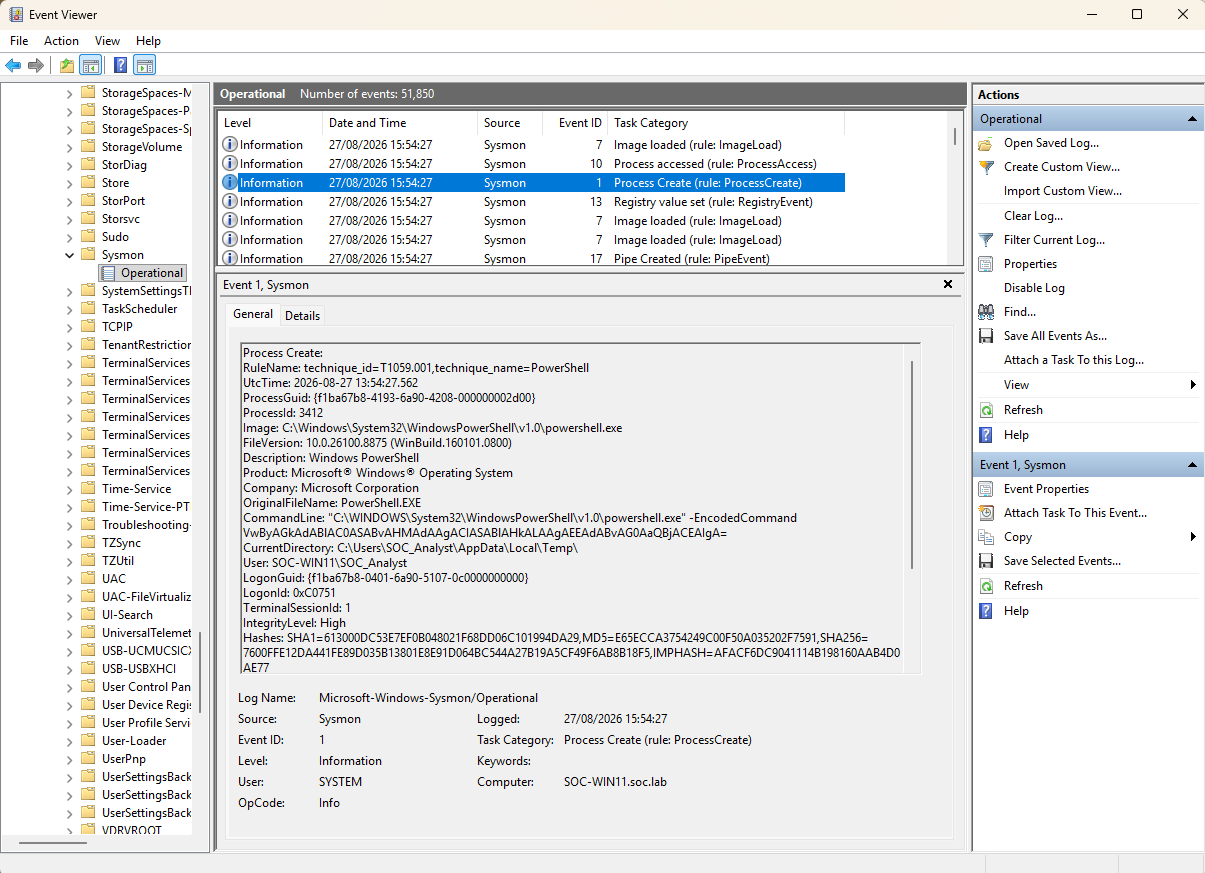Image resolution: width=1205 pixels, height=873 pixels.
Task: Collapse the Operational actions section header arrow
Action: click(x=1191, y=119)
